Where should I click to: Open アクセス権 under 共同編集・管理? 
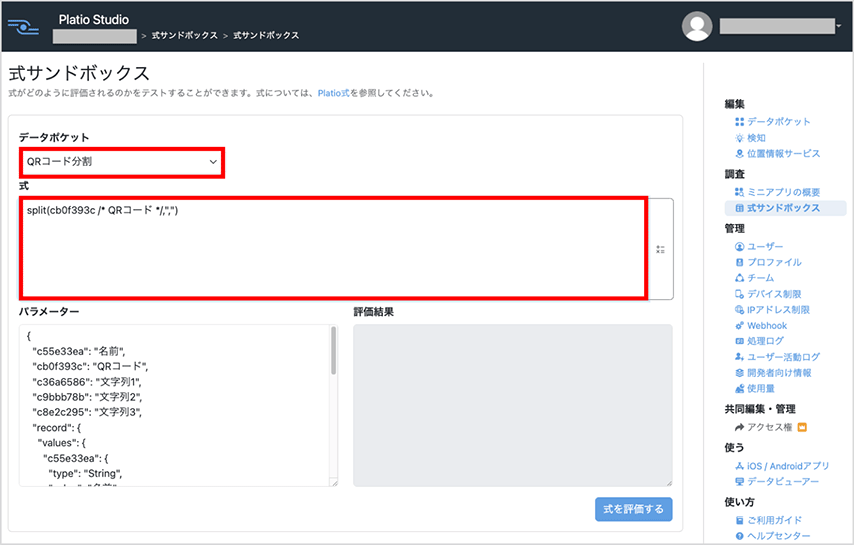pos(770,427)
